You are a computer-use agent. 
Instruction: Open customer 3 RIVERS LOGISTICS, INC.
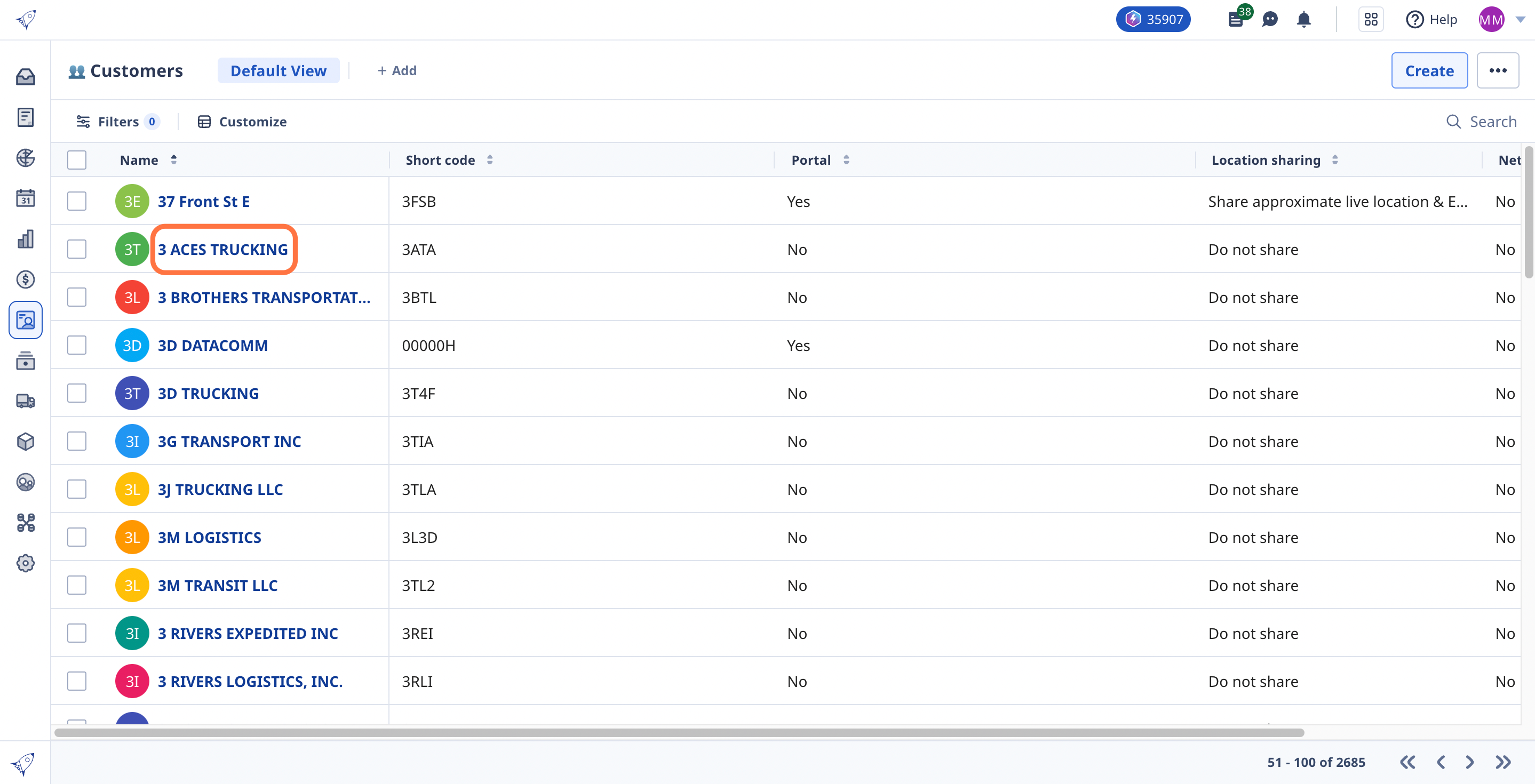(250, 681)
